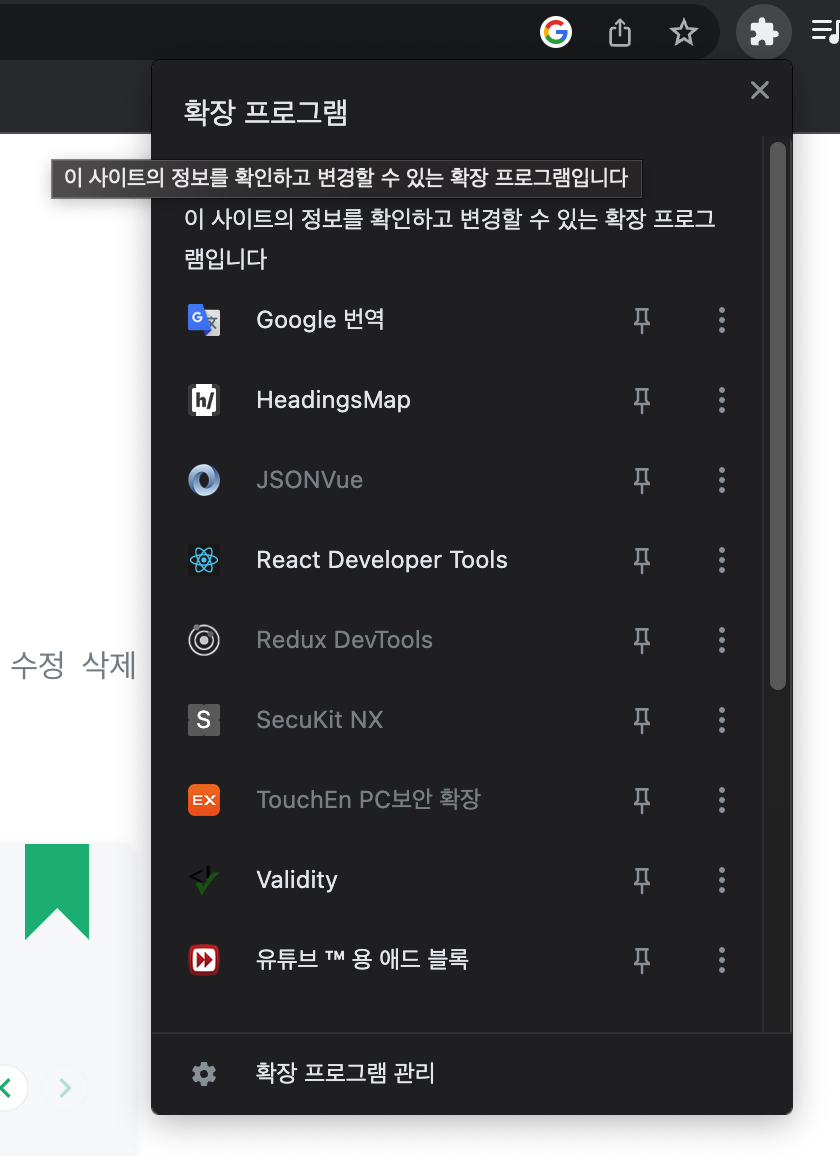
Task: Select the 유튜브 ™ 용 애드 블록 entry
Action: pyautogui.click(x=362, y=960)
